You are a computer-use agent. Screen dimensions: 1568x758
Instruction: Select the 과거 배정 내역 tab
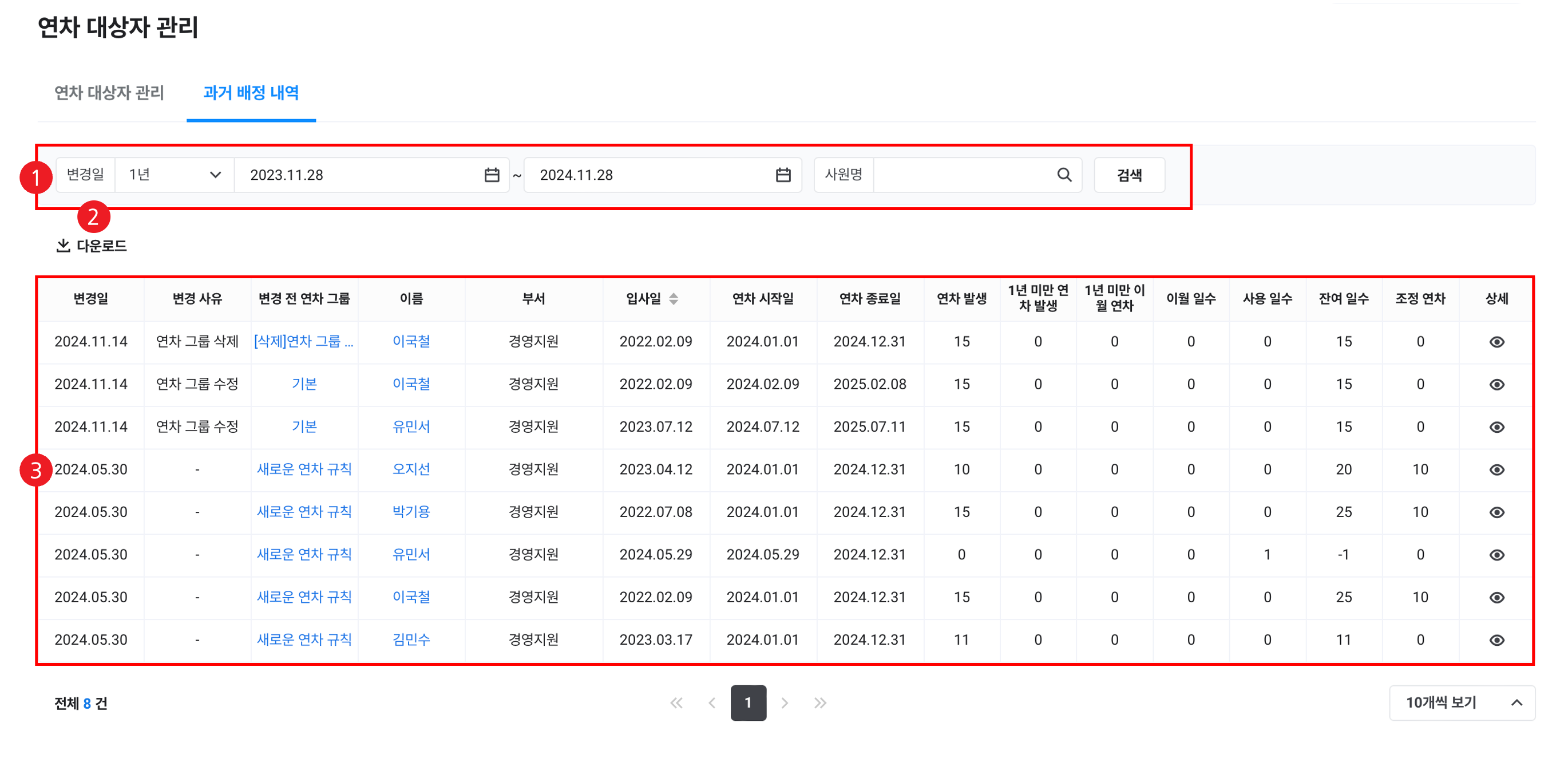(251, 93)
